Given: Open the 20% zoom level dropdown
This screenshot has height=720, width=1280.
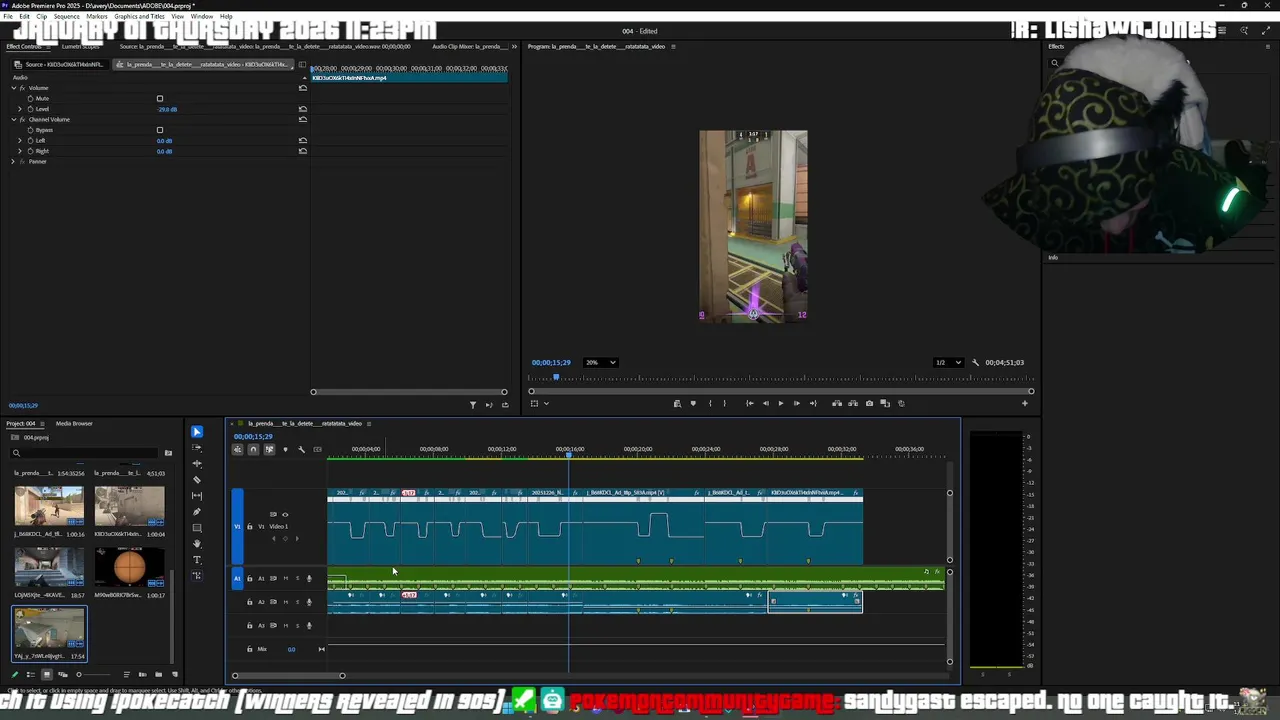Looking at the screenshot, I should 600,363.
